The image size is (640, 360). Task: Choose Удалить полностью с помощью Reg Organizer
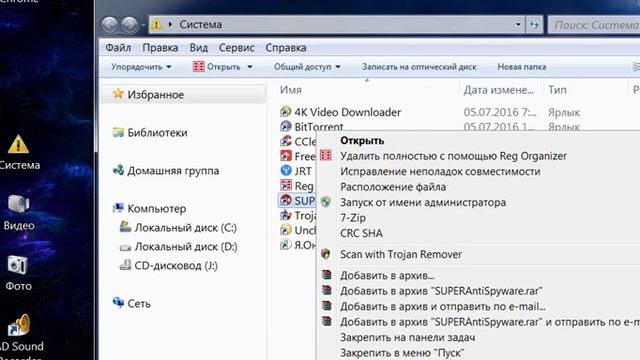click(x=453, y=156)
